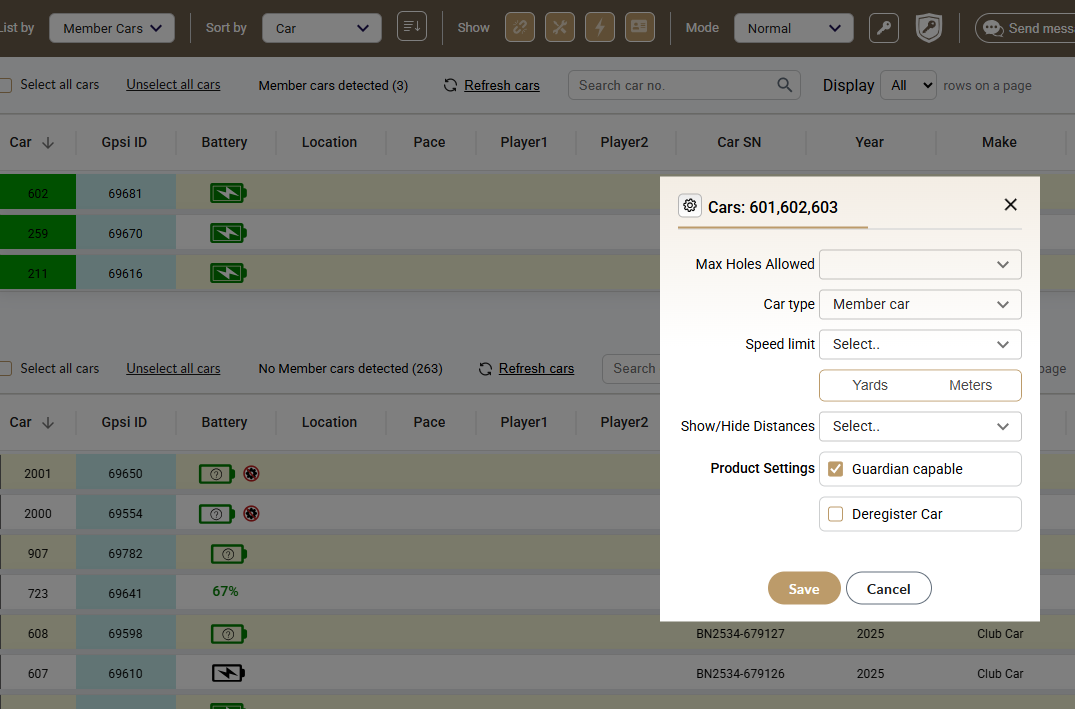
Task: Select car 602 green cell
Action: point(38,193)
